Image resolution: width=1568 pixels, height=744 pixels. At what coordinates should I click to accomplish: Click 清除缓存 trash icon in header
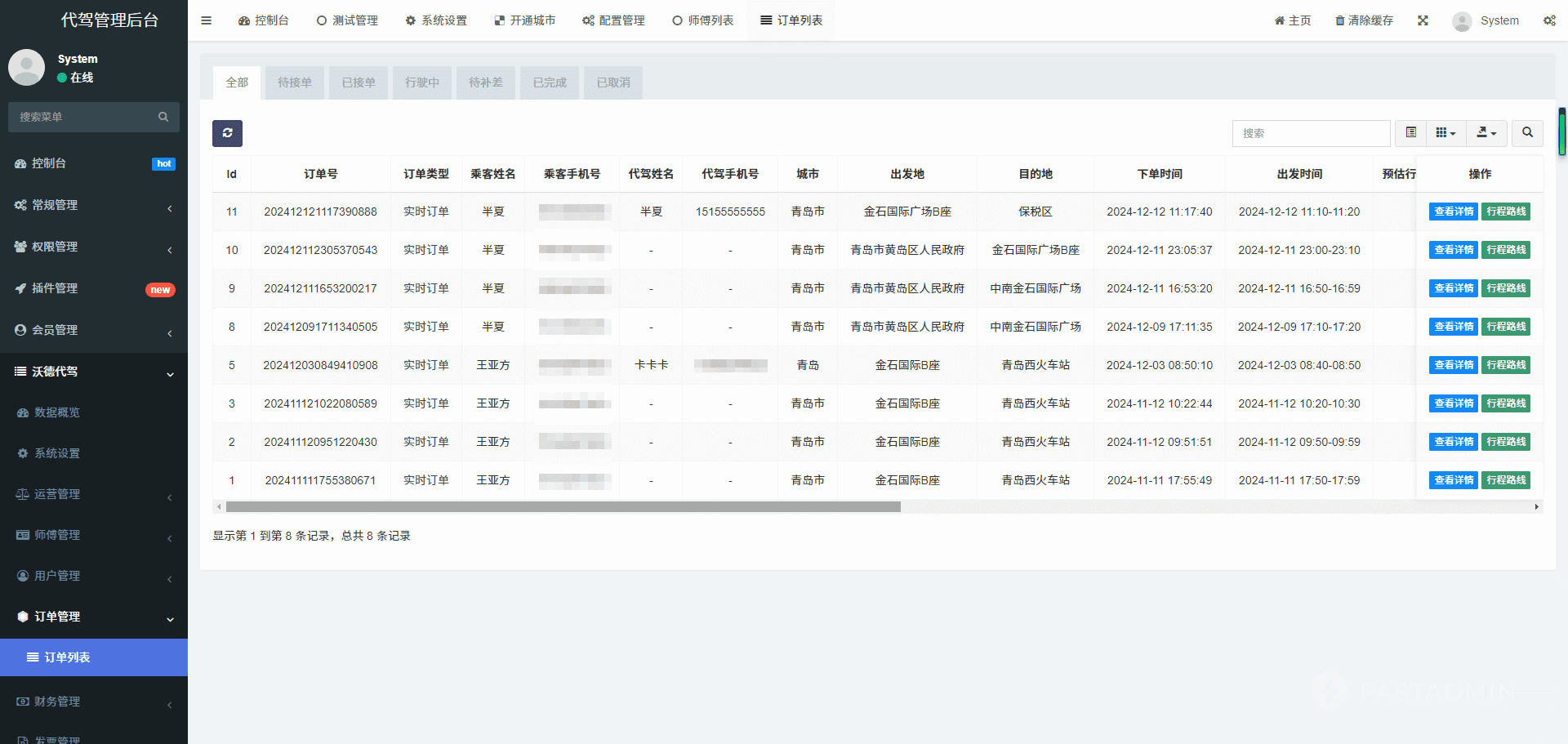click(x=1339, y=20)
